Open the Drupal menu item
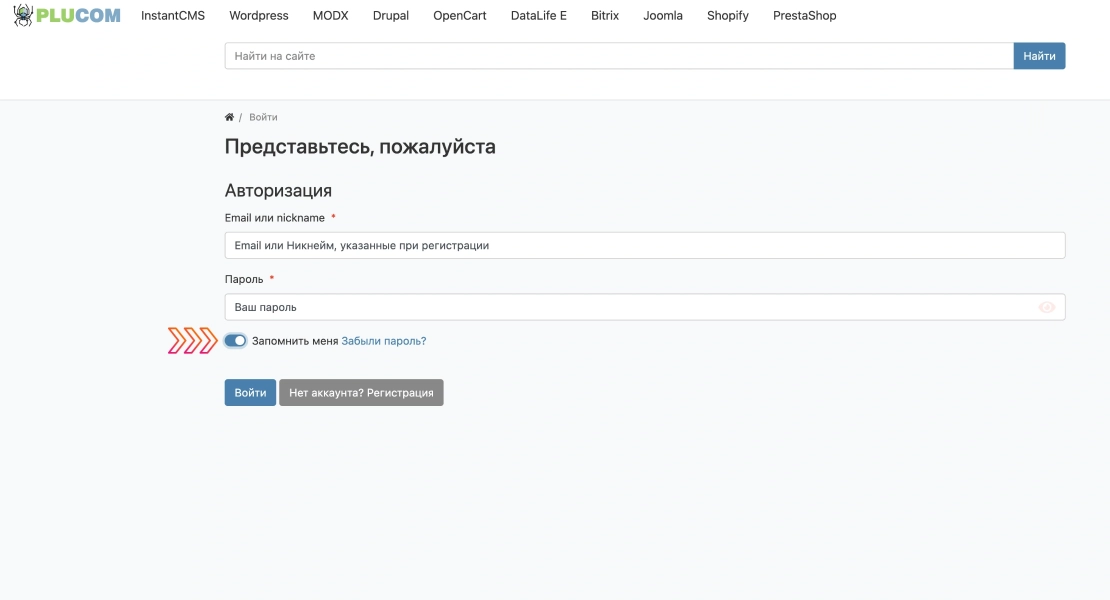1110x600 pixels. click(391, 16)
